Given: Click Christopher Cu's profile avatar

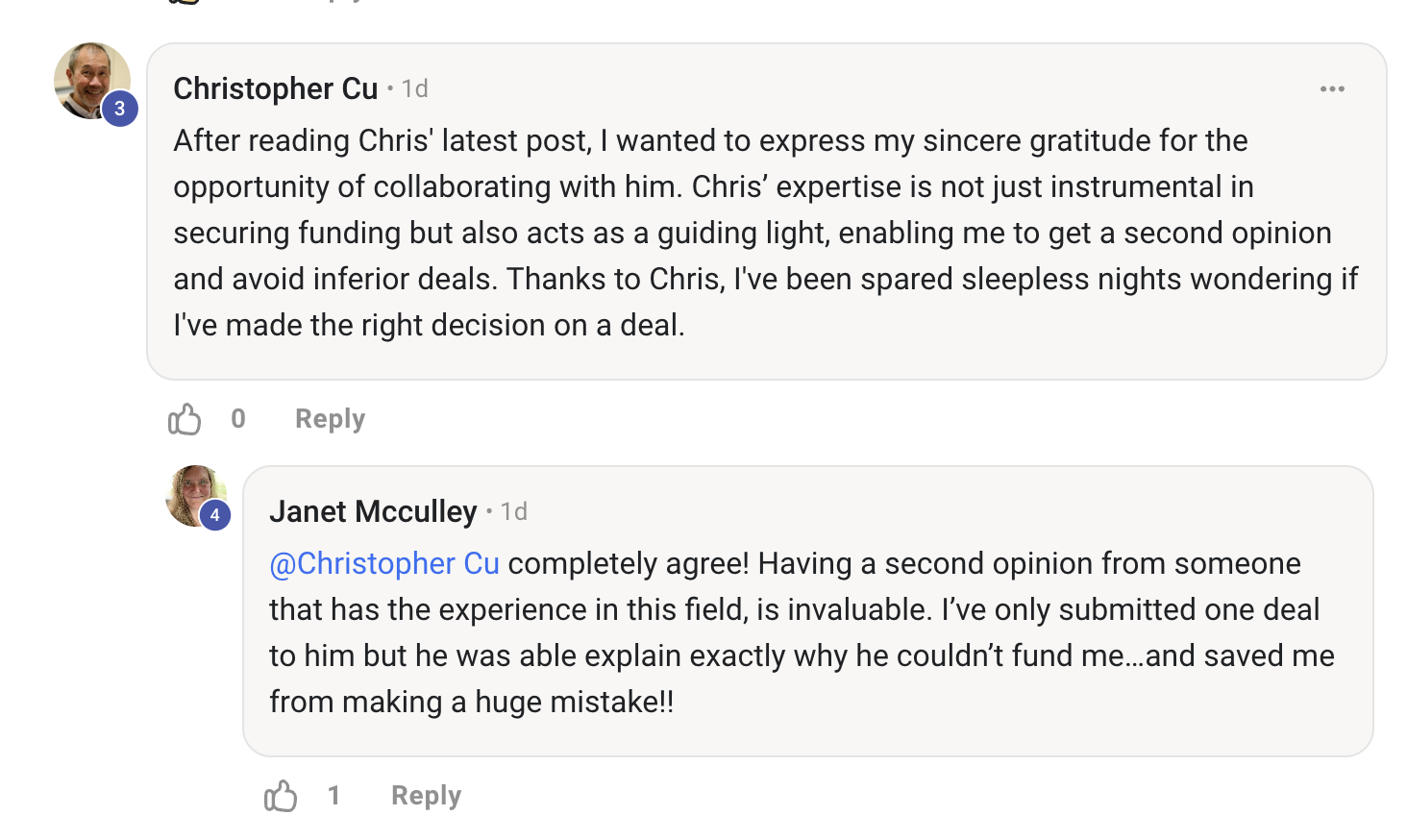Looking at the screenshot, I should 92,81.
